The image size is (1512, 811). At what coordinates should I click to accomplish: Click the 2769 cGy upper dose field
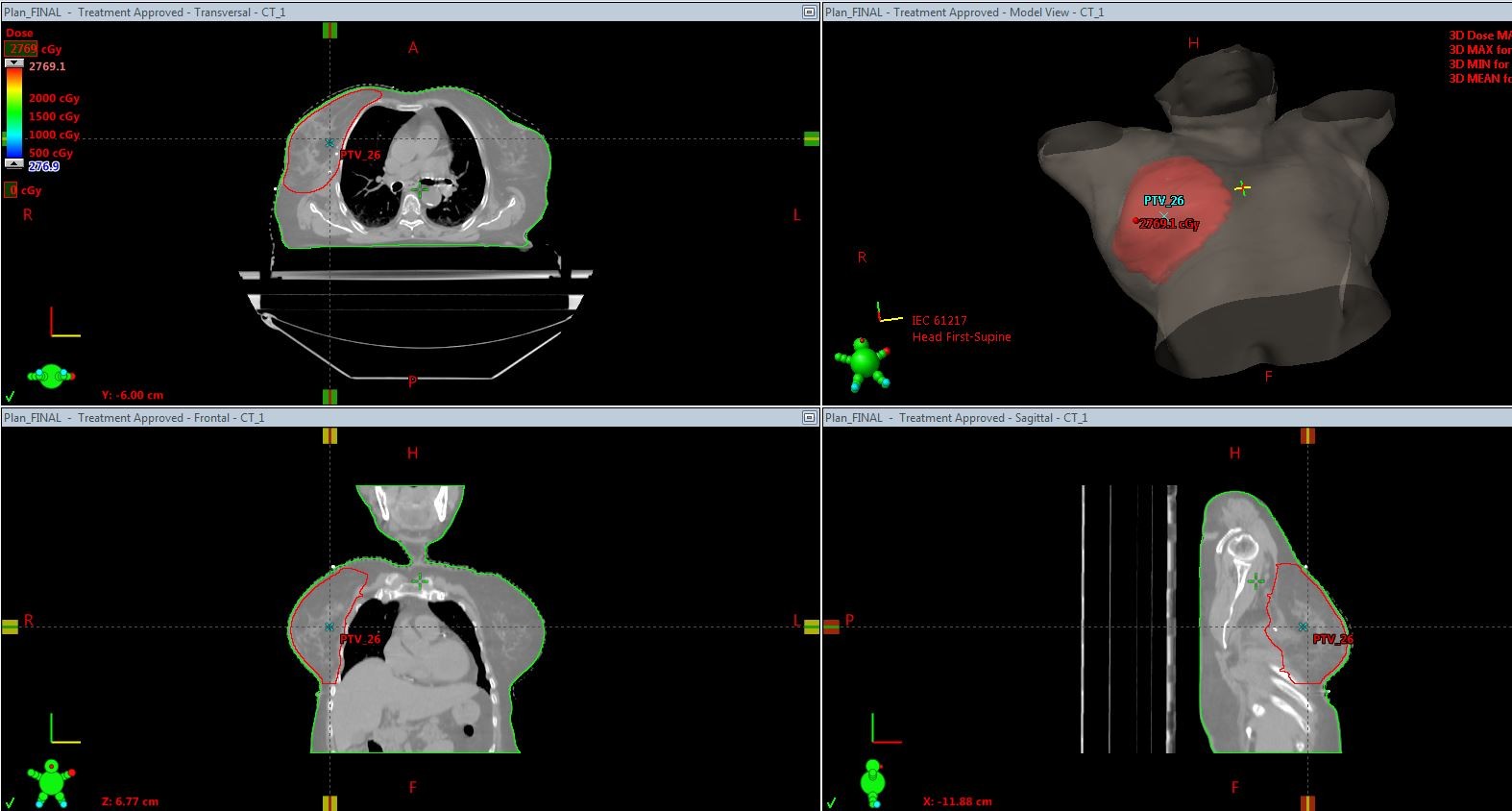[22, 48]
